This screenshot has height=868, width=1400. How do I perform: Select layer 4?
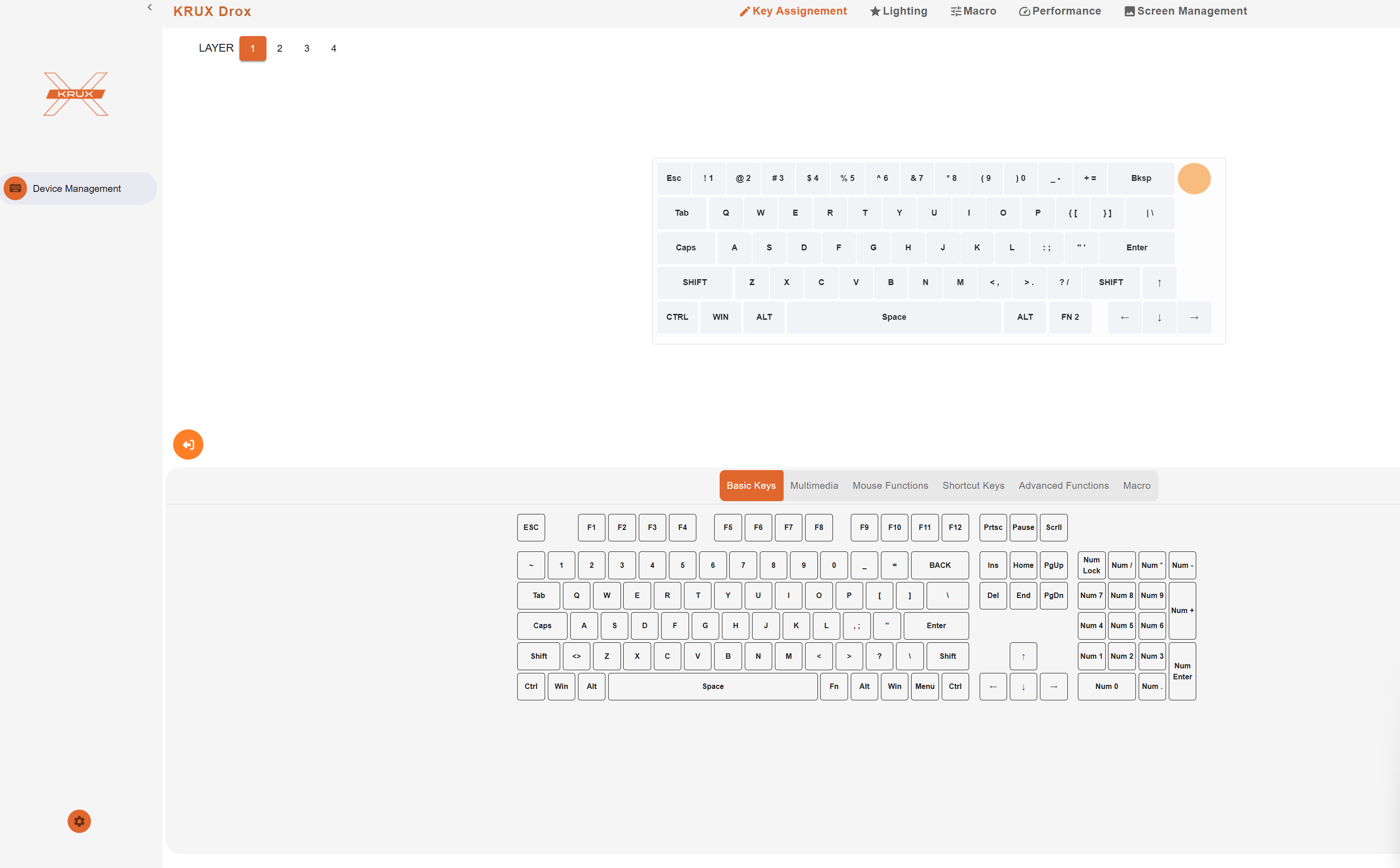tap(334, 48)
